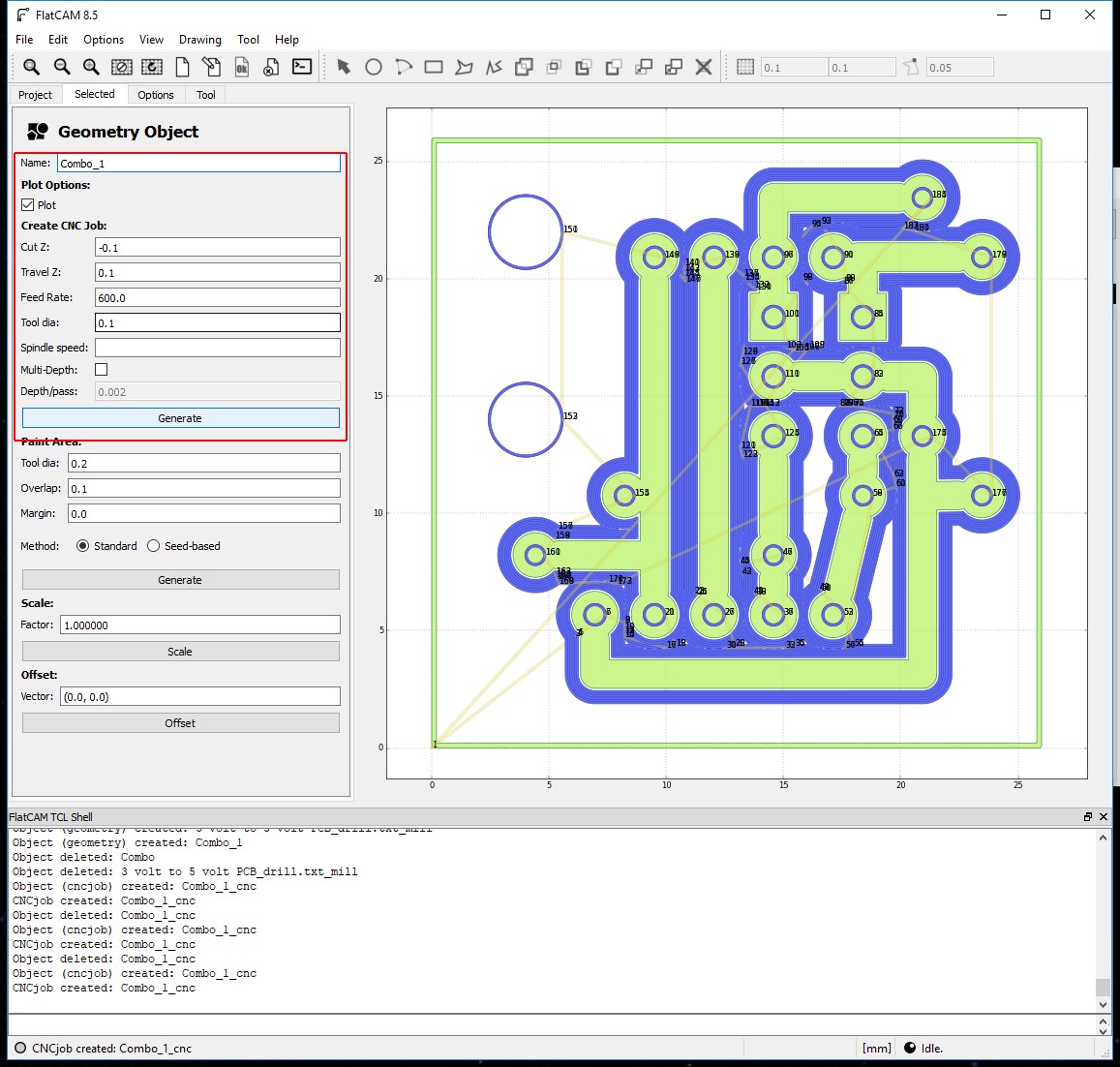Undock the TCL Shell panel with float icon
The width and height of the screenshot is (1120, 1067).
(x=1088, y=817)
